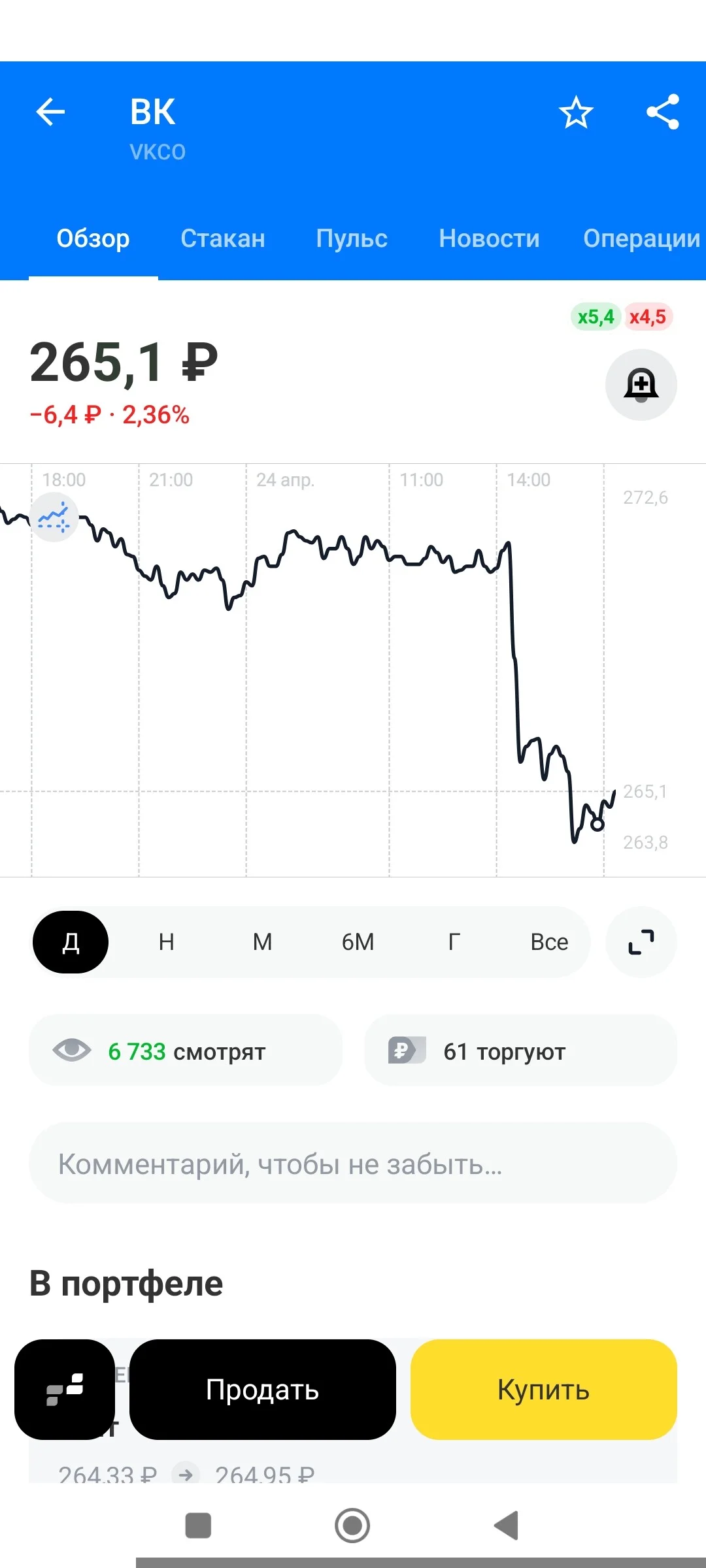Image resolution: width=706 pixels, height=1568 pixels.
Task: Tap the yellow Купить buy button
Action: (x=544, y=1390)
